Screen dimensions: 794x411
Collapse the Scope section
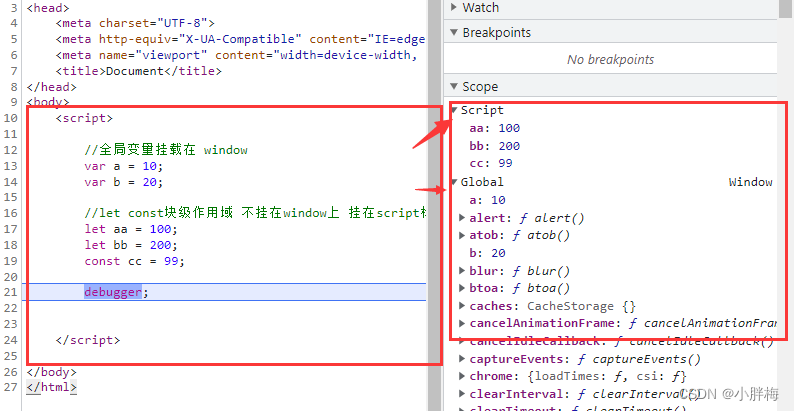pyautogui.click(x=453, y=87)
